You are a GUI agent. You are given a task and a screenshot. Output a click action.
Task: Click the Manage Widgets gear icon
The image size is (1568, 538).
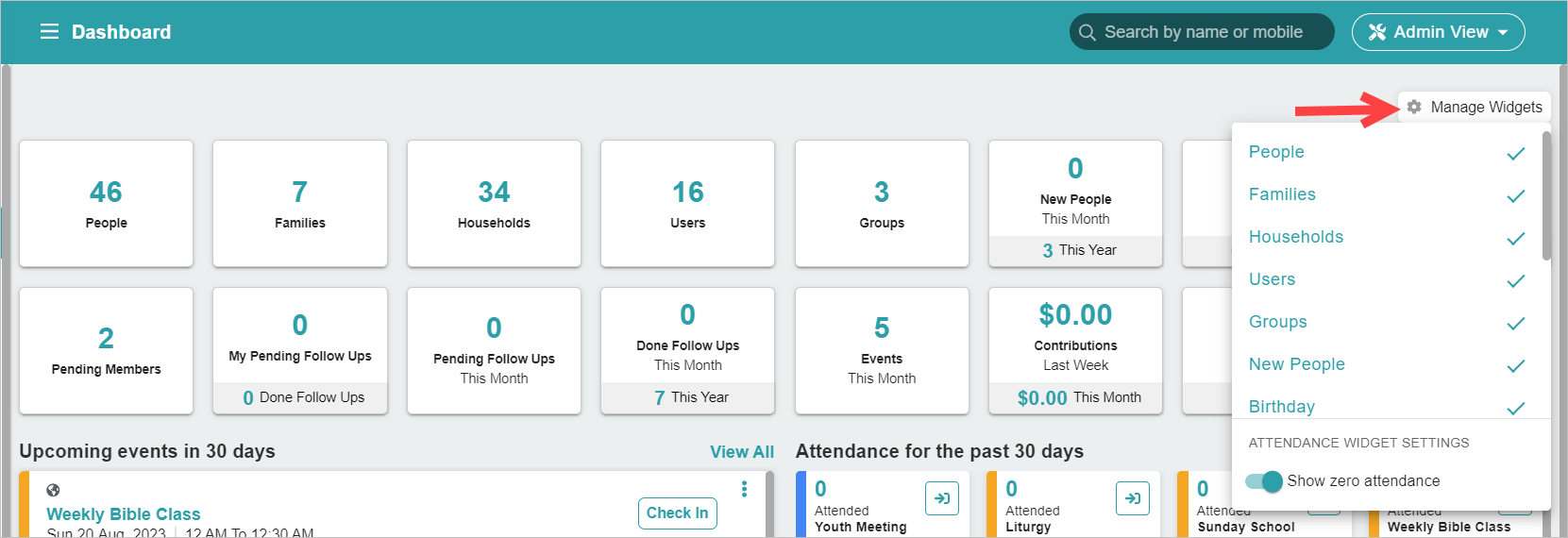1414,107
